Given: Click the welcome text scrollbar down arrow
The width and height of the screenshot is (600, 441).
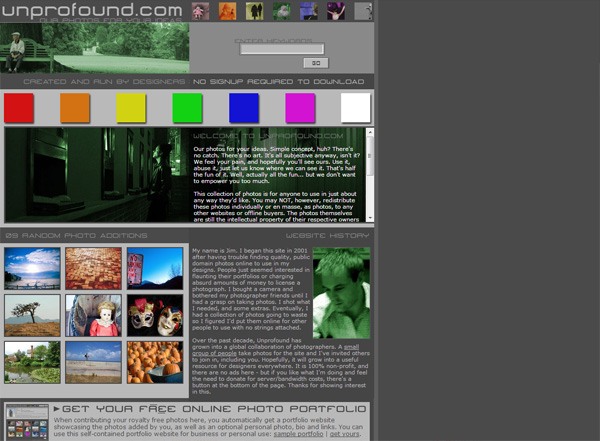Looking at the screenshot, I should coord(370,218).
